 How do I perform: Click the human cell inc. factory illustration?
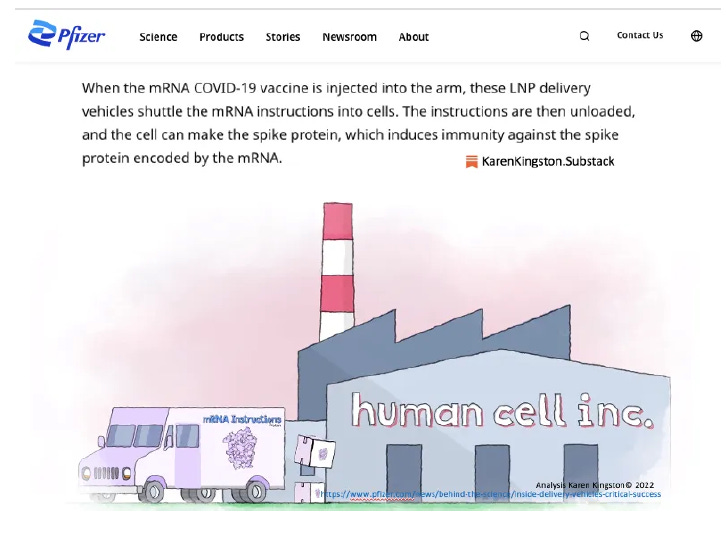(x=484, y=403)
